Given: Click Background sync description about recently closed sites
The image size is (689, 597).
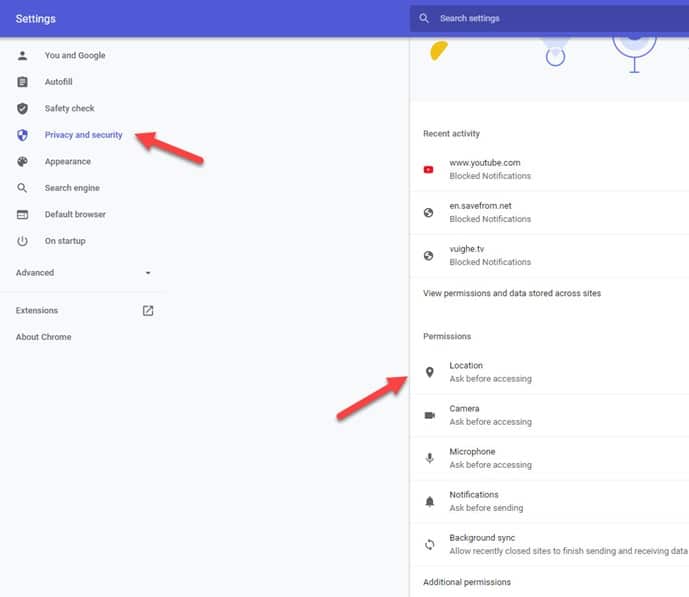Looking at the screenshot, I should click(568, 551).
